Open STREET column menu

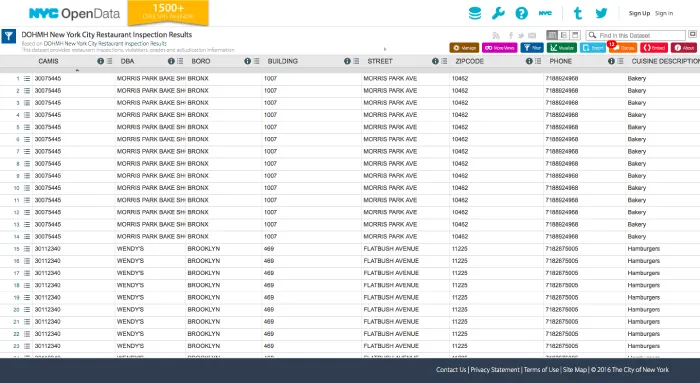tap(444, 61)
